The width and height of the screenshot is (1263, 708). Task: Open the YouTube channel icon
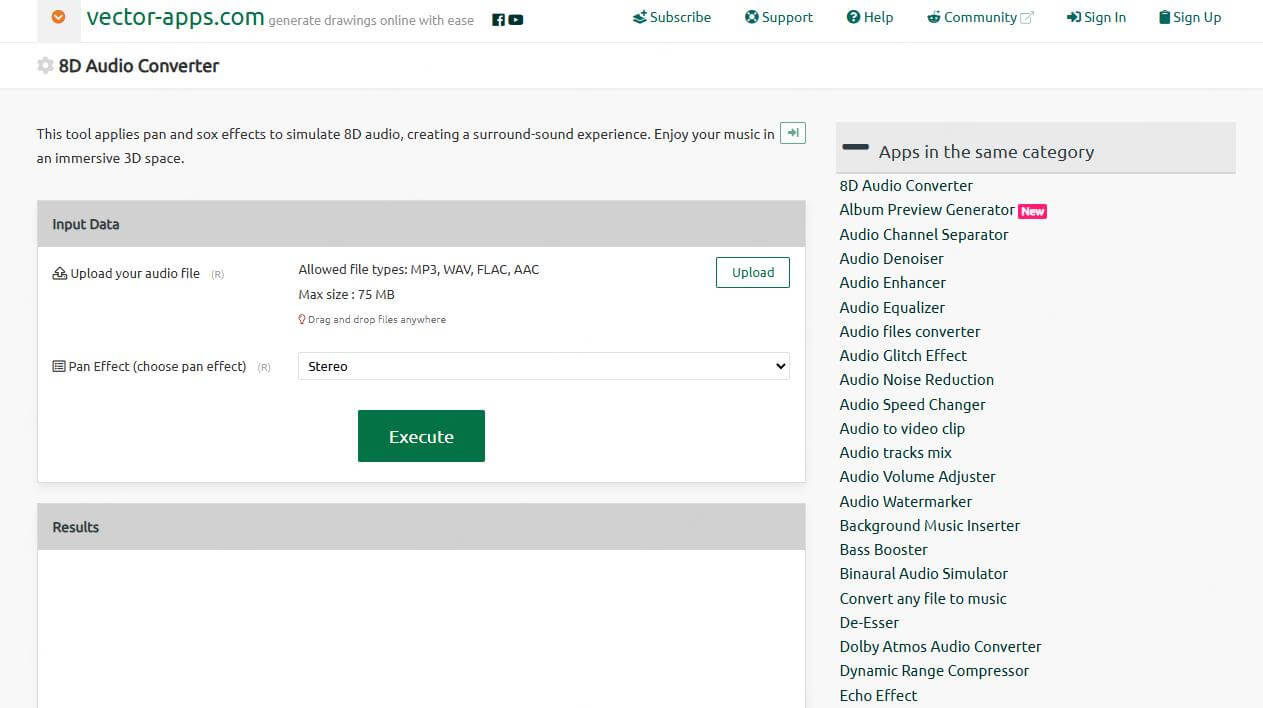(516, 20)
